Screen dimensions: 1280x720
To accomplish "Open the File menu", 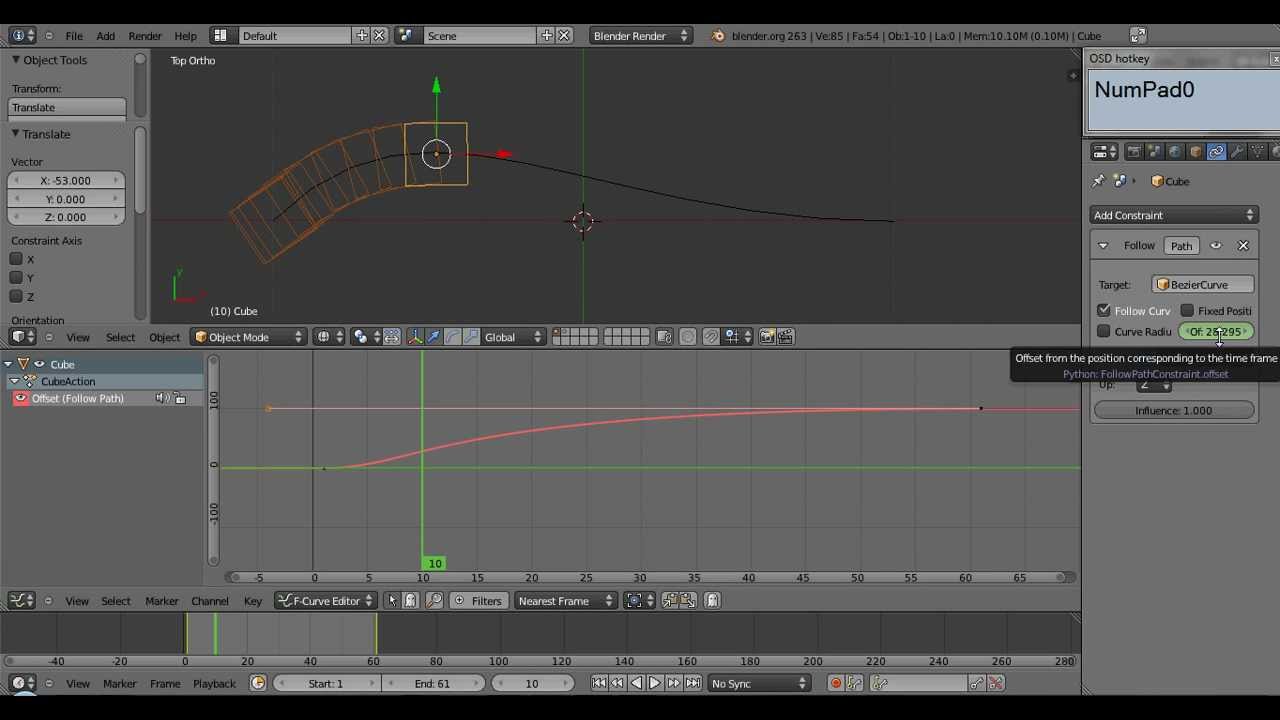I will (74, 35).
